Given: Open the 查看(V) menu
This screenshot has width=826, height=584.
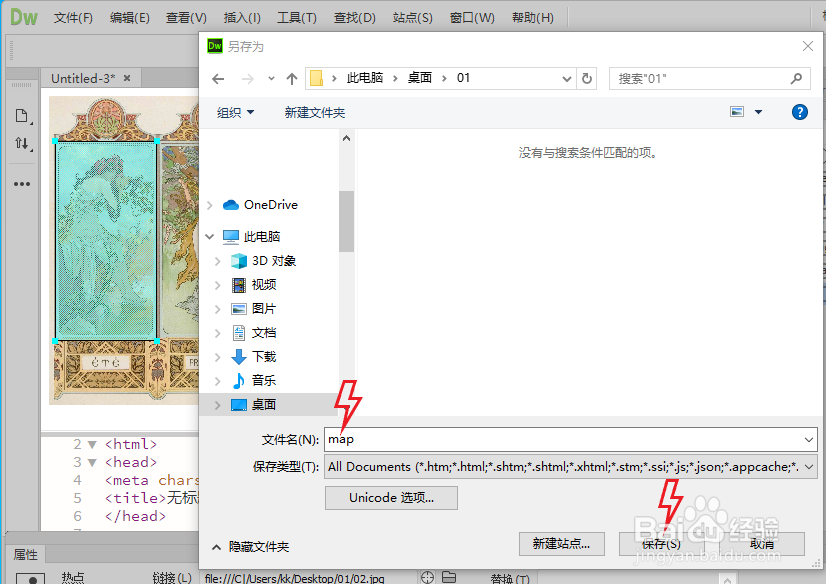Looking at the screenshot, I should coord(186,18).
